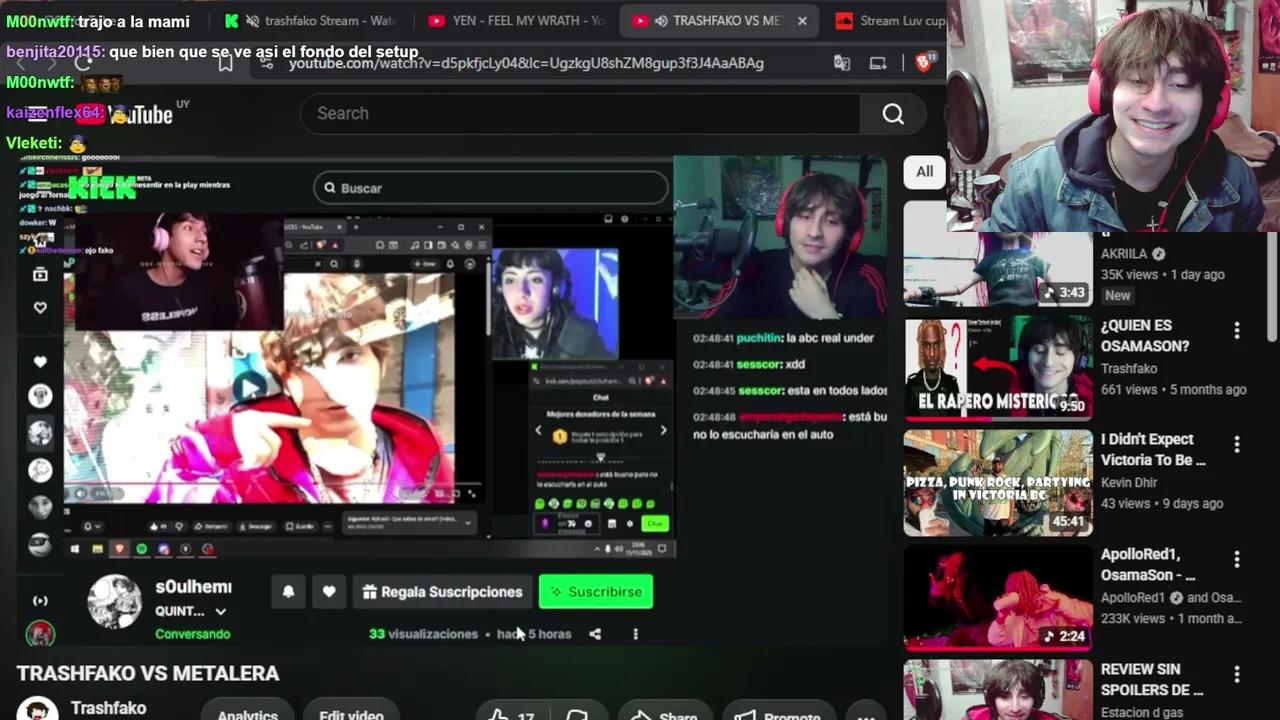Expand the QUINT... category chevron under s0ulhemi
1280x720 pixels.
pos(220,611)
